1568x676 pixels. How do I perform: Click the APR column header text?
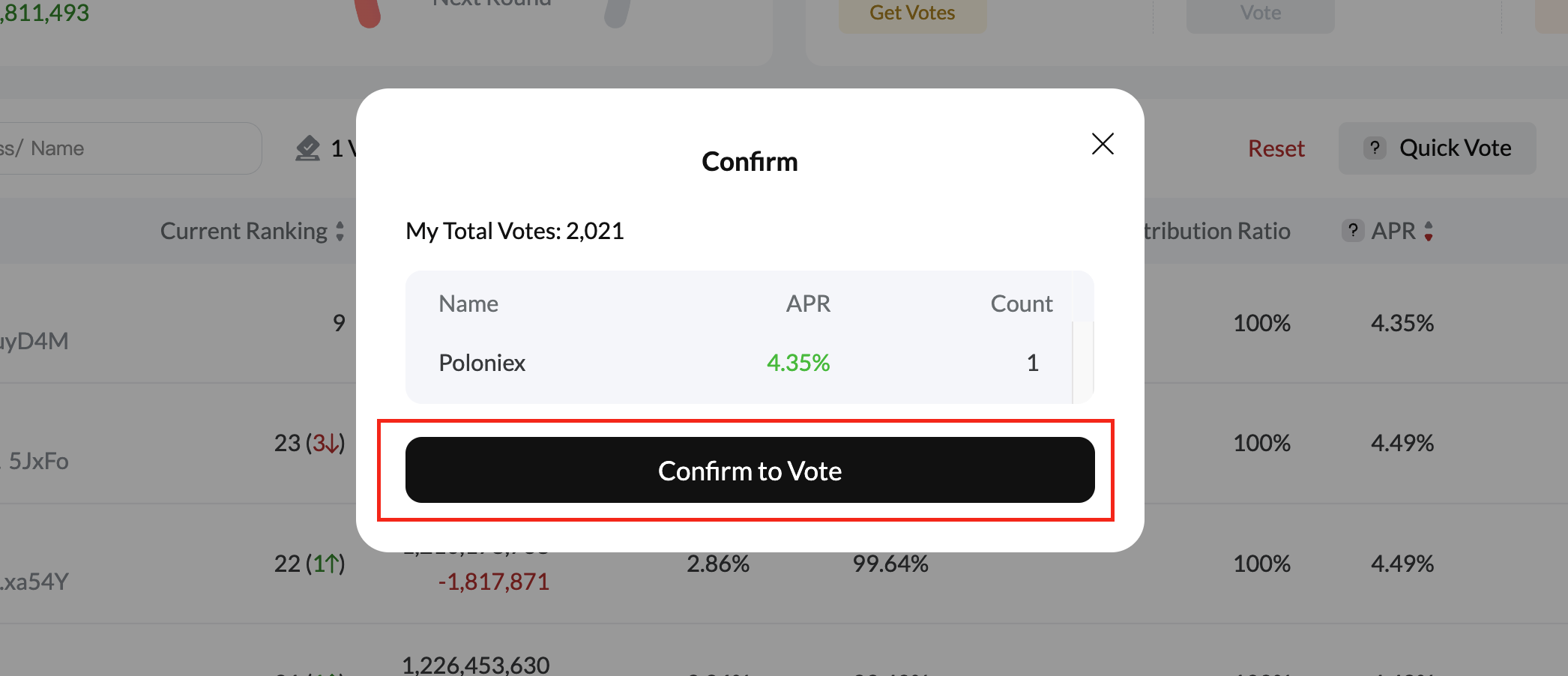coord(1393,231)
